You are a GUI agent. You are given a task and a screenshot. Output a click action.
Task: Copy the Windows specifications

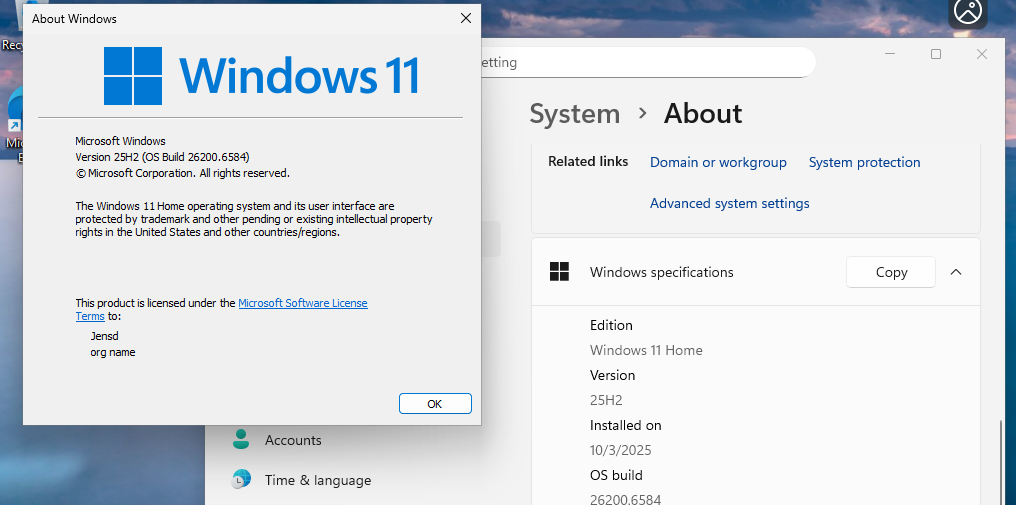click(x=890, y=272)
